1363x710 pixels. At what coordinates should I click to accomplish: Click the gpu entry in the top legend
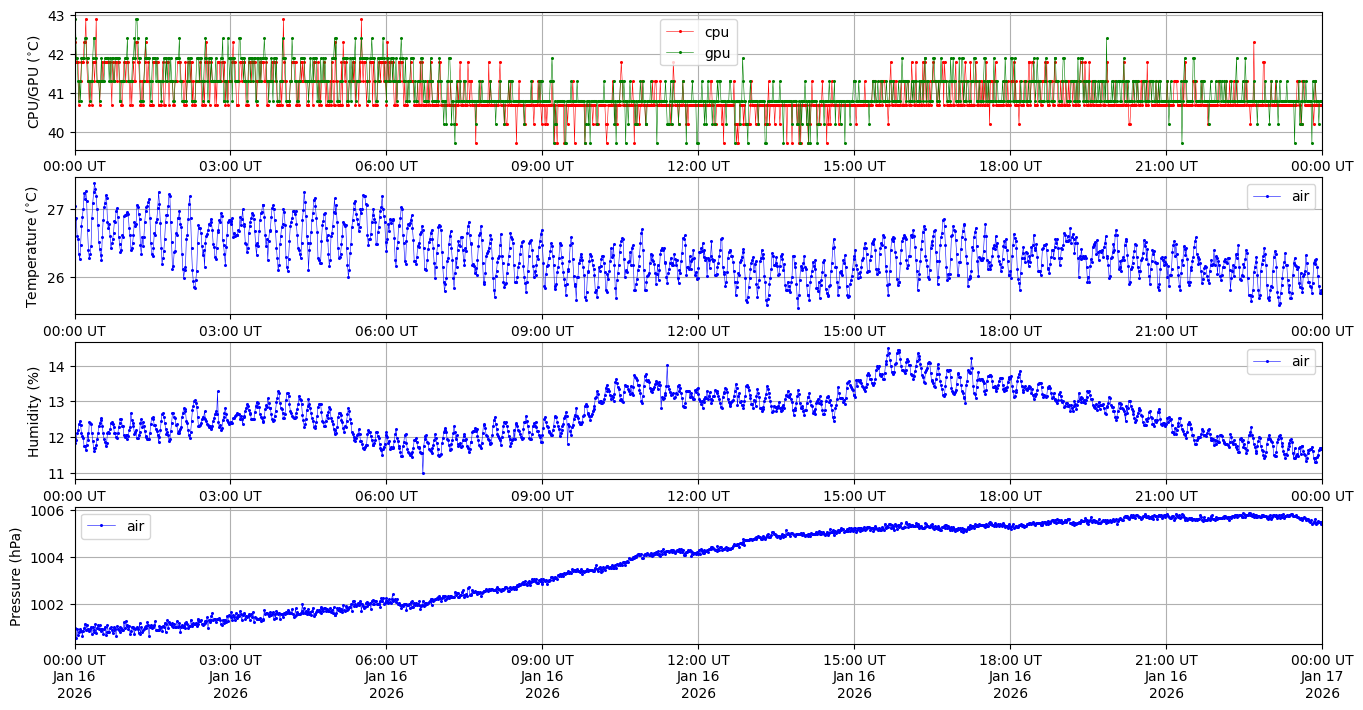point(716,53)
